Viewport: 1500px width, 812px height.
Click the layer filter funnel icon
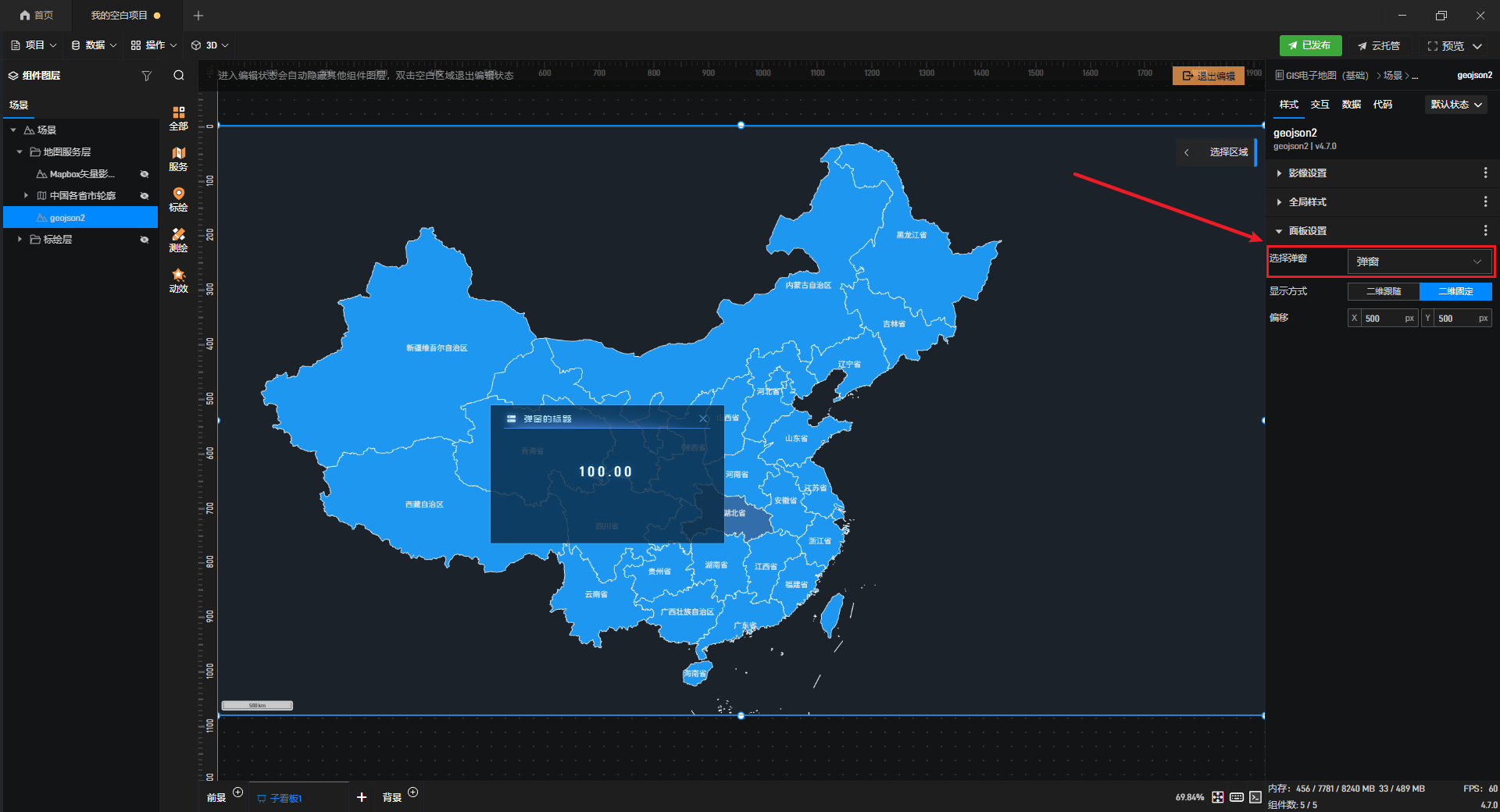pyautogui.click(x=146, y=76)
